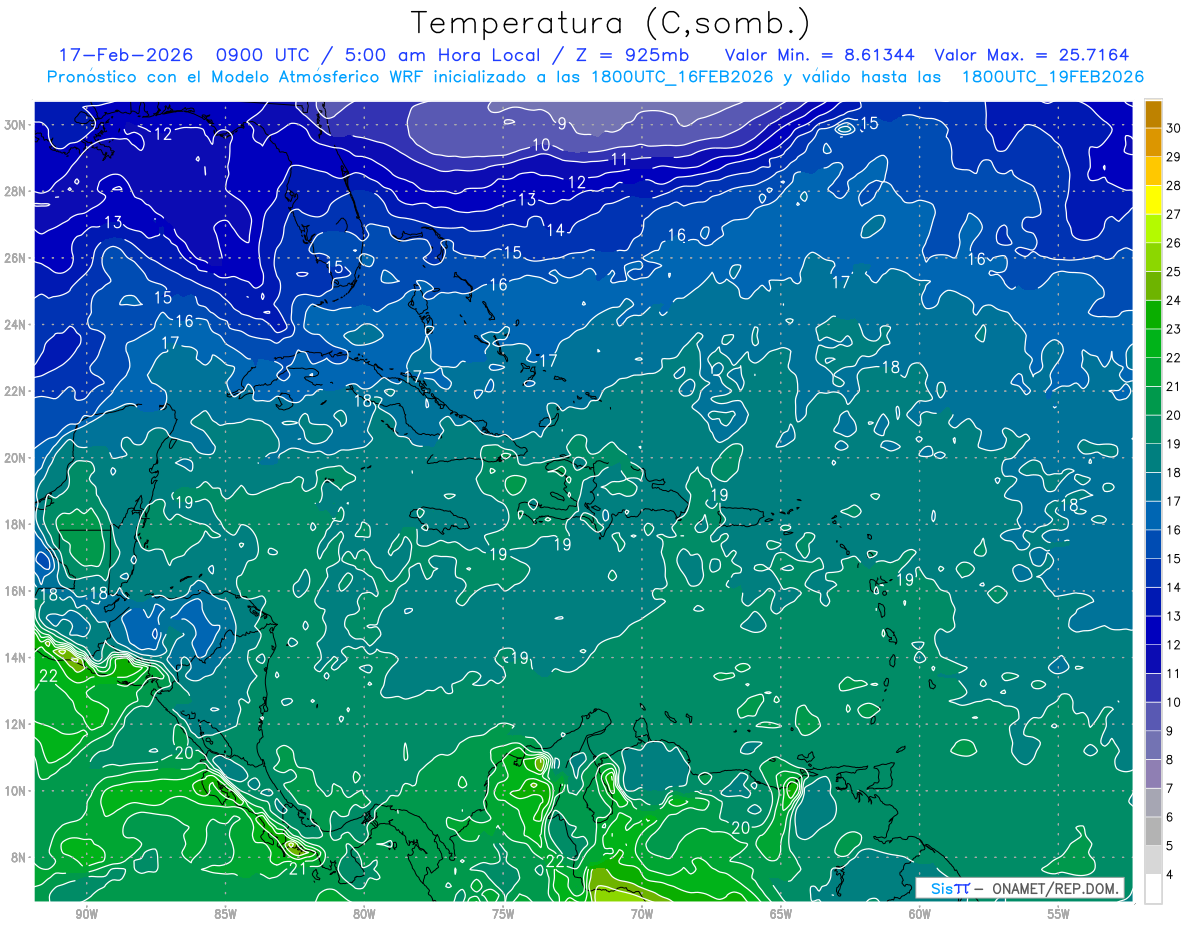1200x927 pixels.
Task: Click the '28N' latitude axis label
Action: point(15,191)
